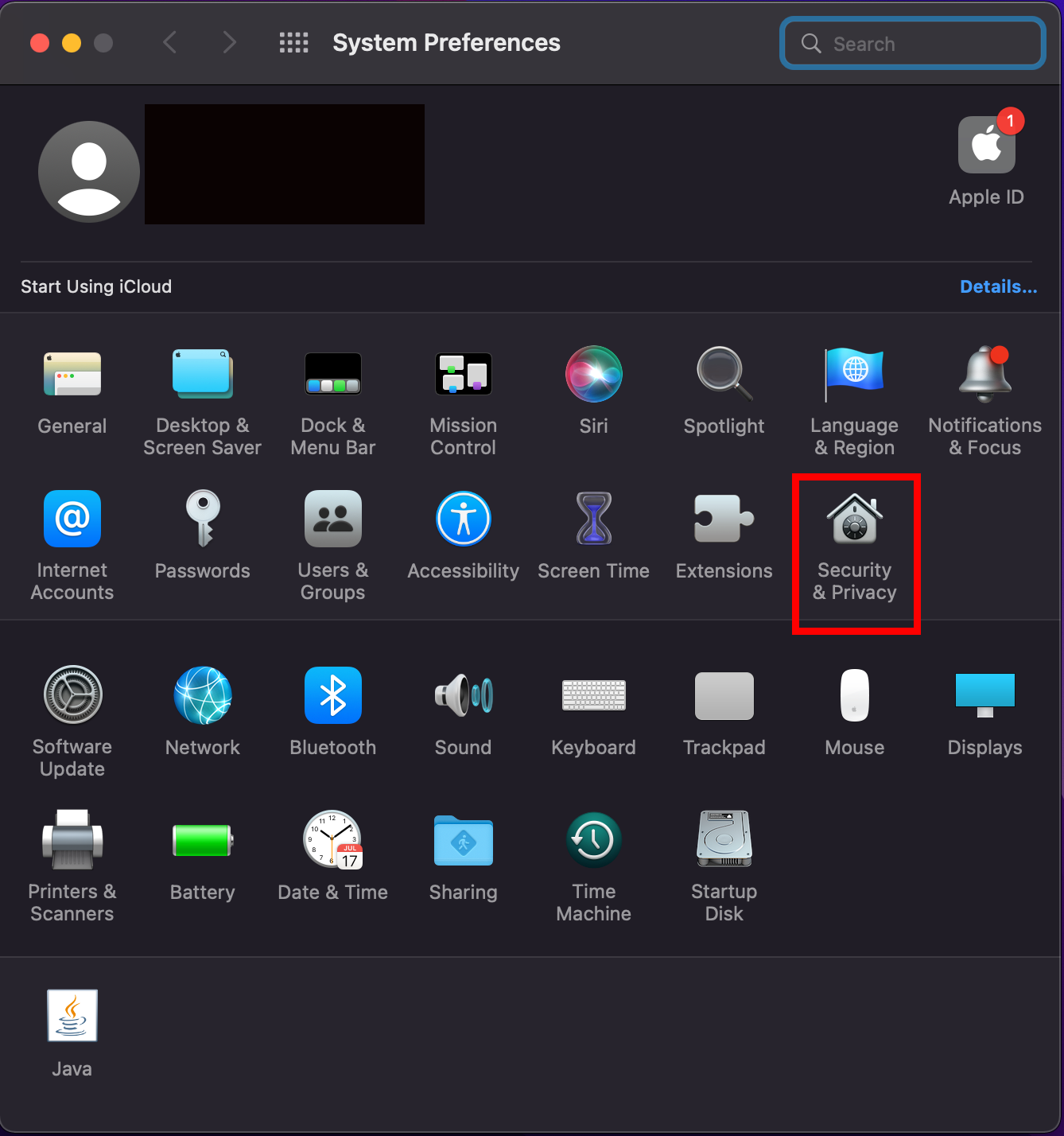The image size is (1064, 1136).
Task: Open Apple ID settings
Action: pyautogui.click(x=987, y=158)
